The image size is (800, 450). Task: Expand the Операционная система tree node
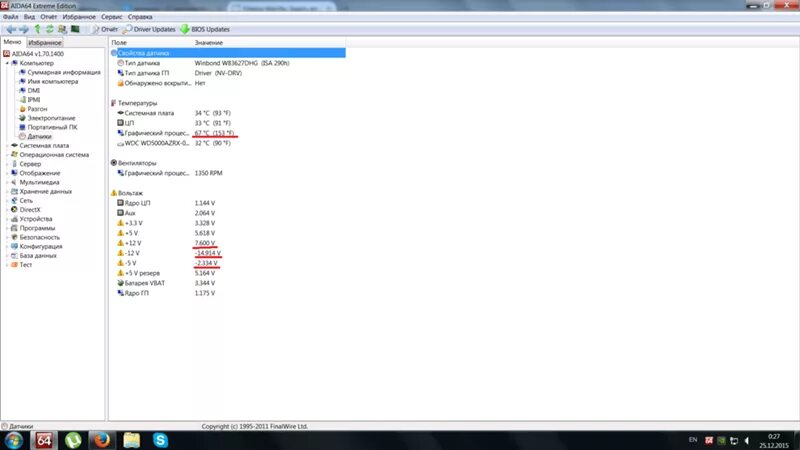8,155
